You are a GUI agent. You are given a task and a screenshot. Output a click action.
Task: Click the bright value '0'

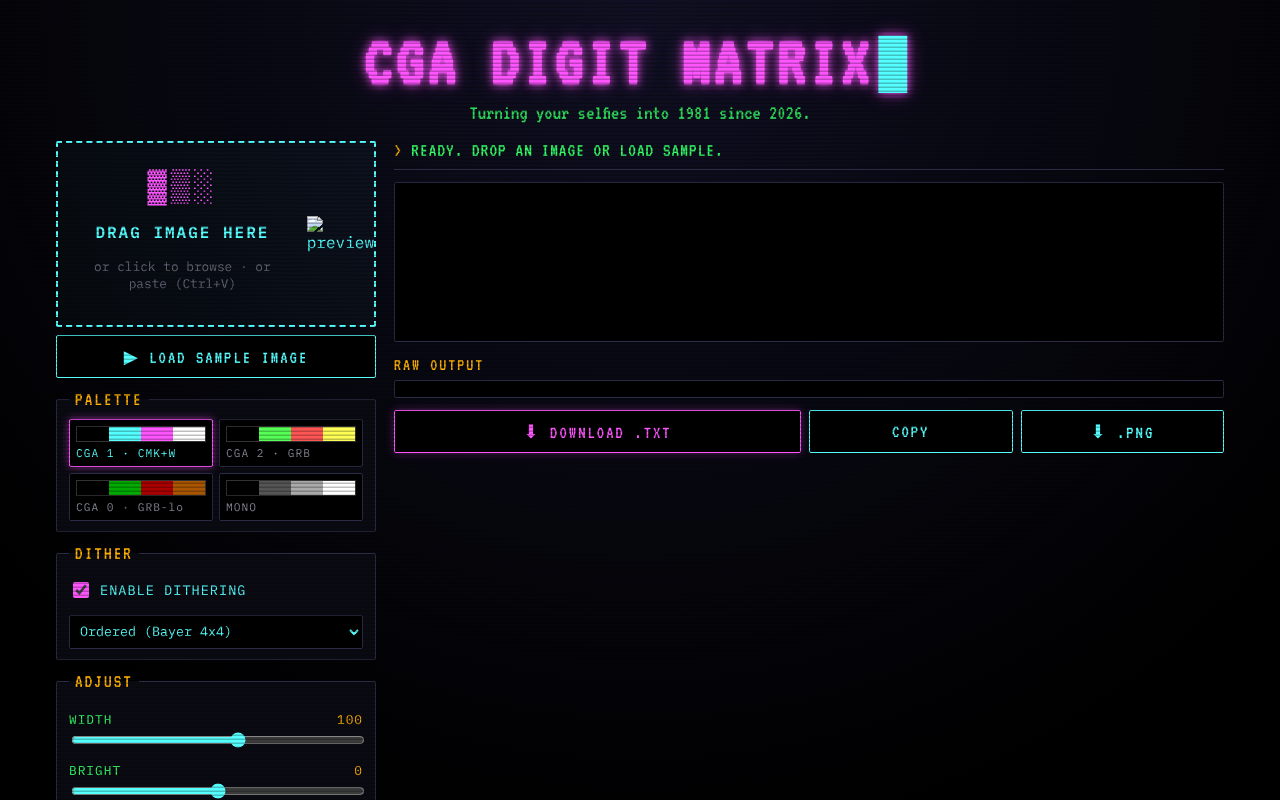pos(358,771)
